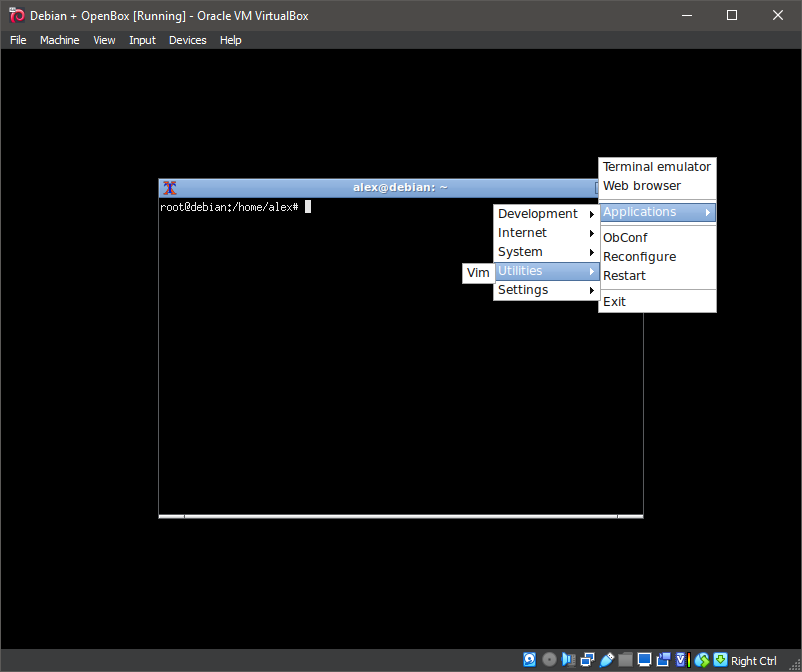Image resolution: width=802 pixels, height=672 pixels.
Task: Click the terminal icon in the title bar
Action: 169,187
